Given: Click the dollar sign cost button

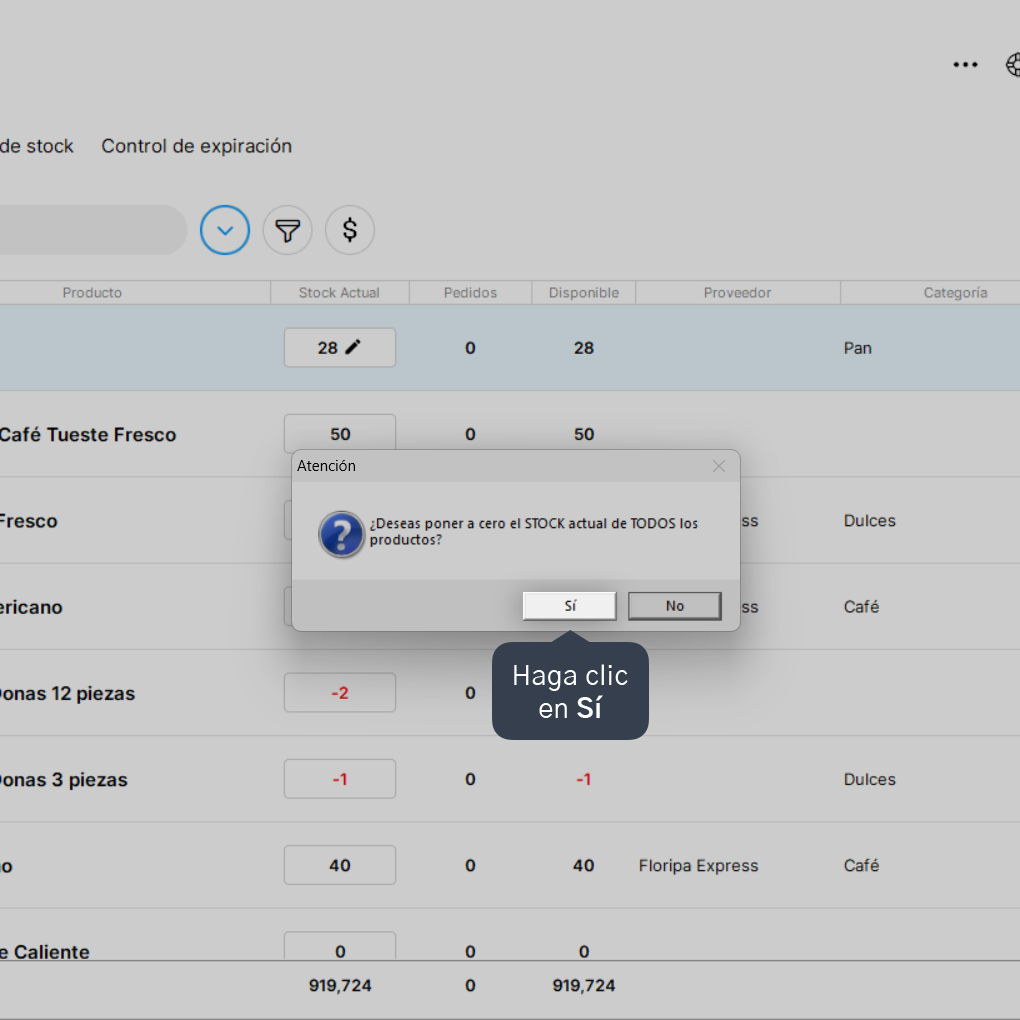Looking at the screenshot, I should click(x=350, y=230).
